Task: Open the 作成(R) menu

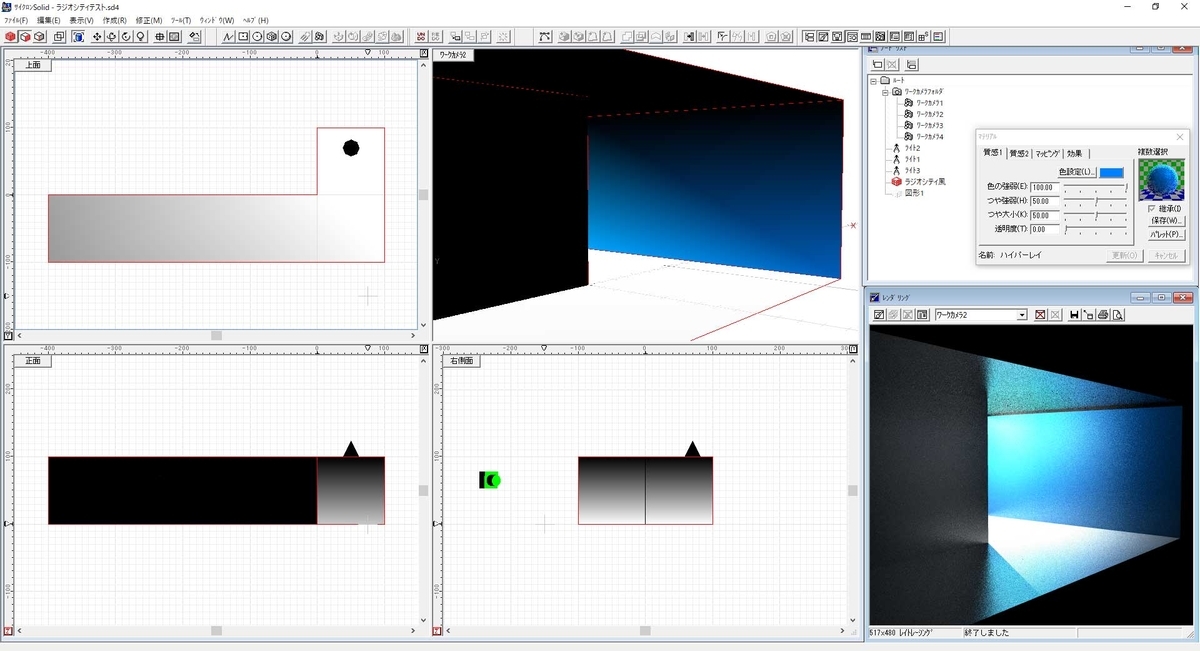Action: [x=114, y=20]
